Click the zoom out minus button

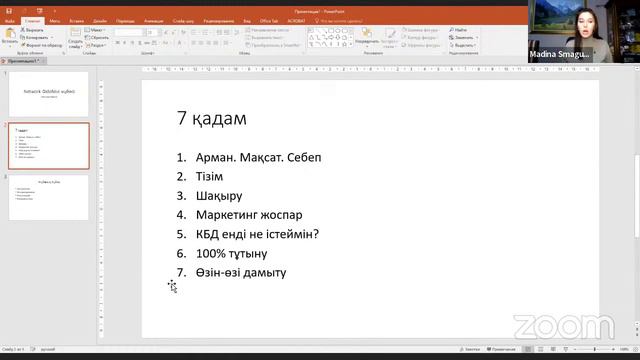[x=575, y=349]
